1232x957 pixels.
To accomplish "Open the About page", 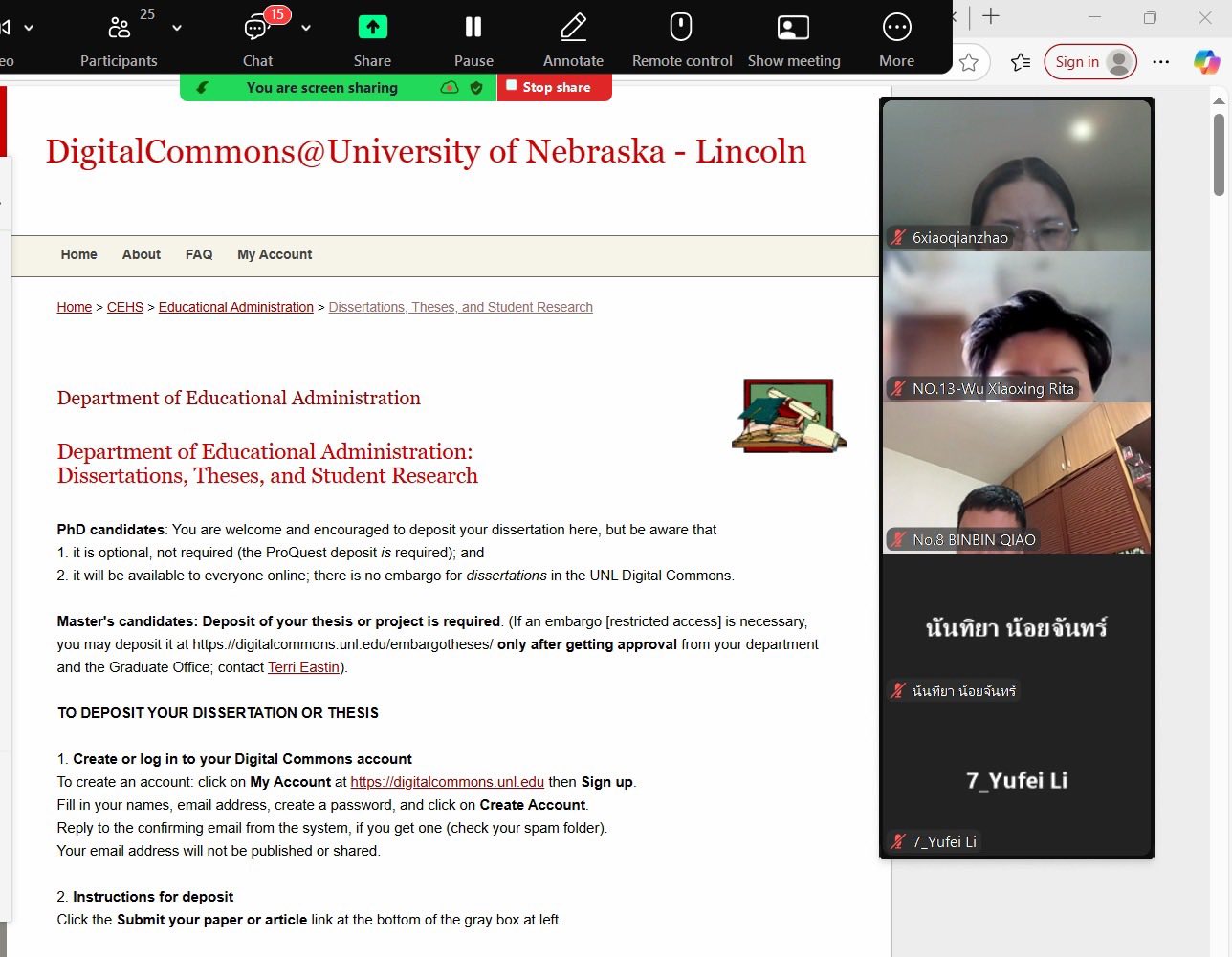I will click(x=141, y=254).
